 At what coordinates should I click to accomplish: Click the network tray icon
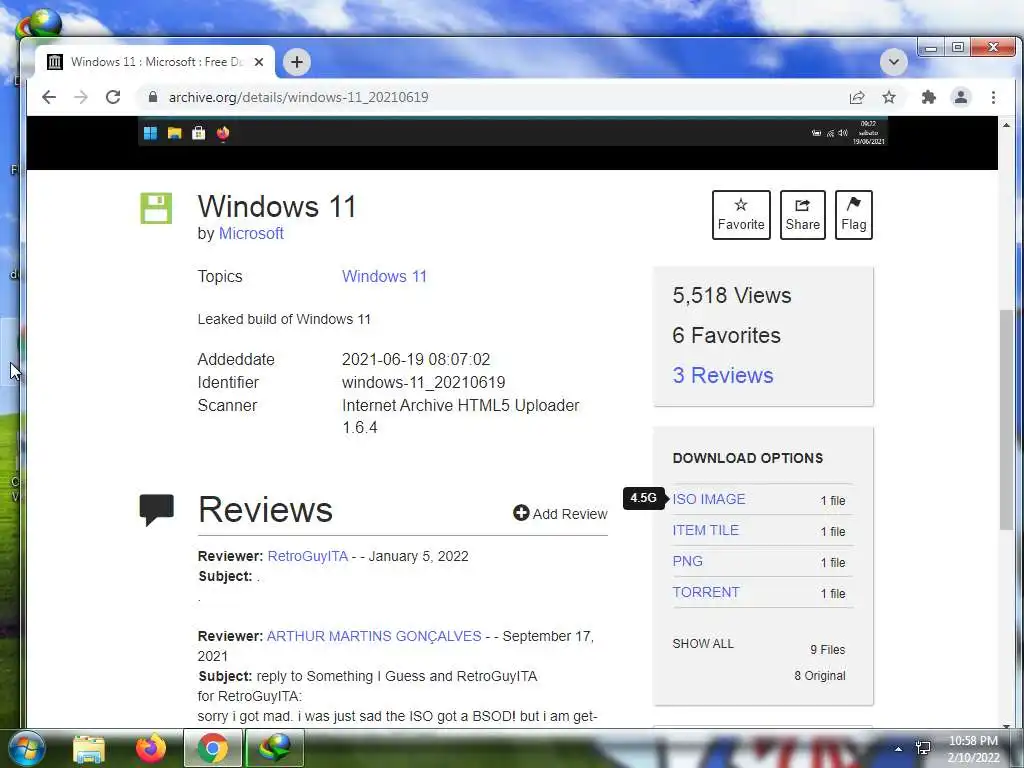pyautogui.click(x=923, y=748)
